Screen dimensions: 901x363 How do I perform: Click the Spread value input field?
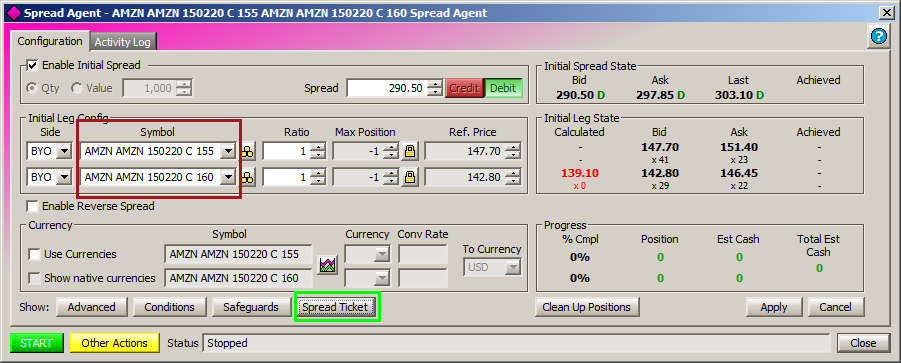point(388,88)
